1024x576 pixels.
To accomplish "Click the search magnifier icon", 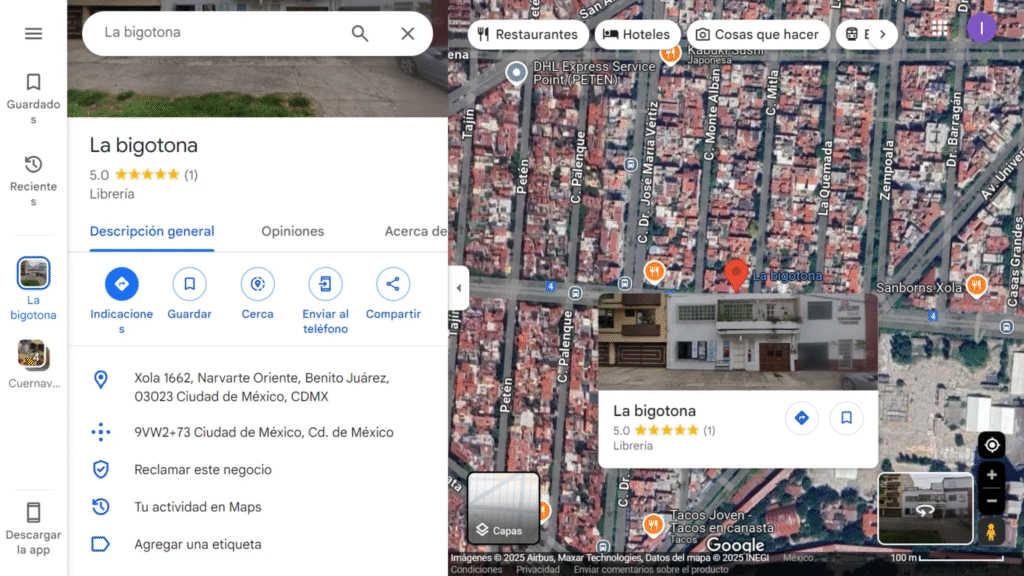I will [360, 33].
